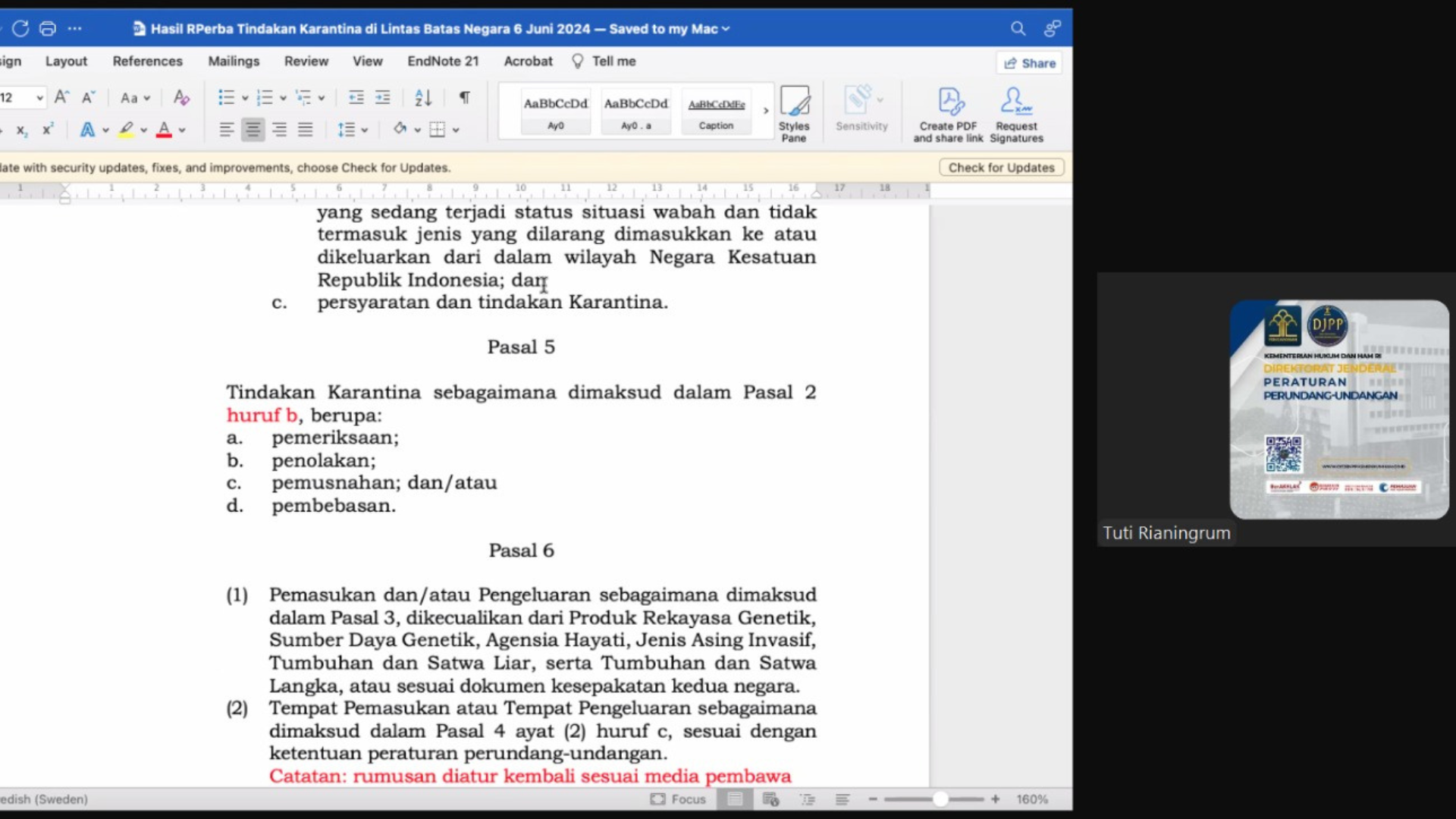Align text right
The height and width of the screenshot is (819, 1456).
click(x=279, y=130)
